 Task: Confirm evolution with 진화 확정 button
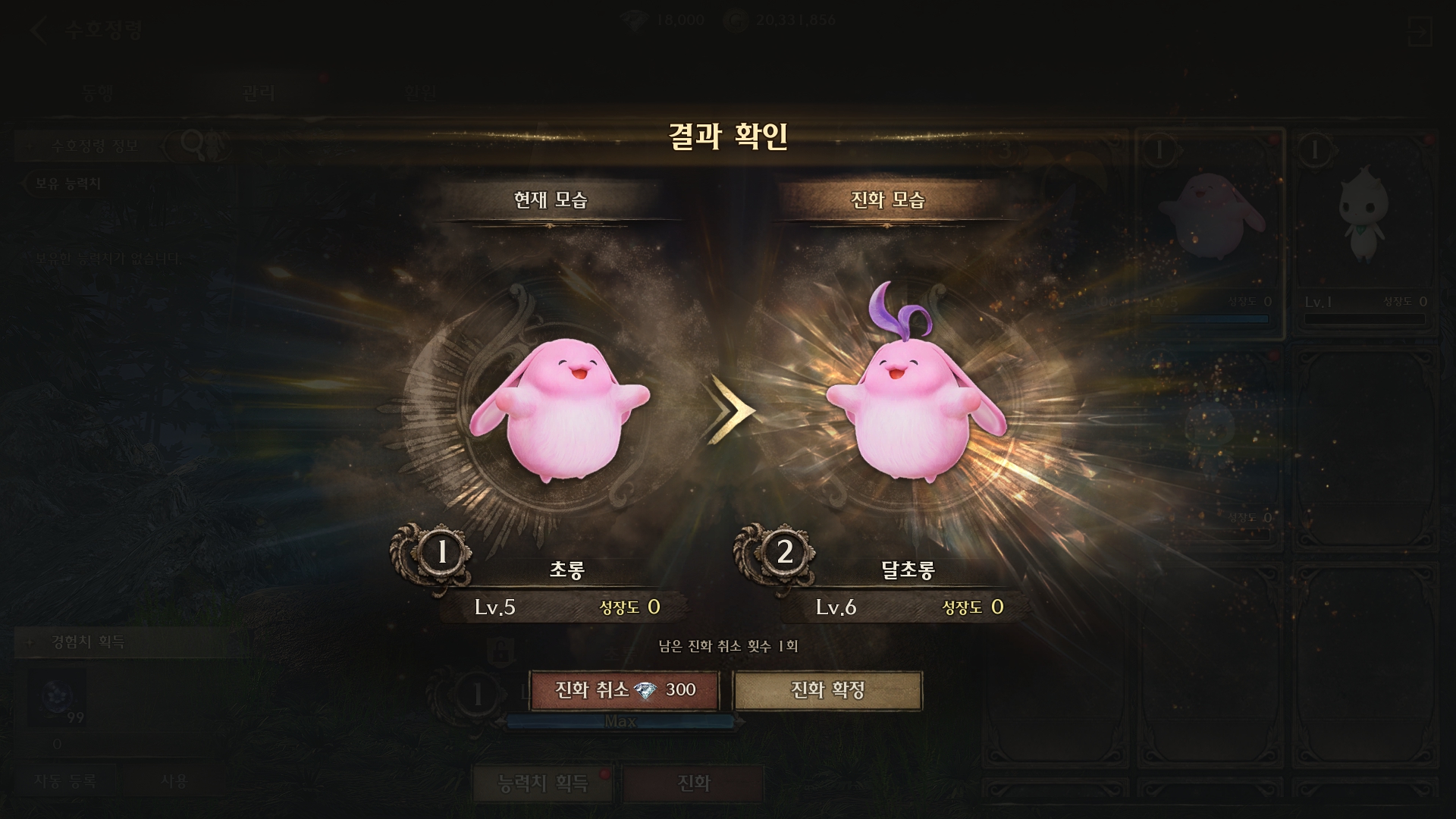pos(828,690)
